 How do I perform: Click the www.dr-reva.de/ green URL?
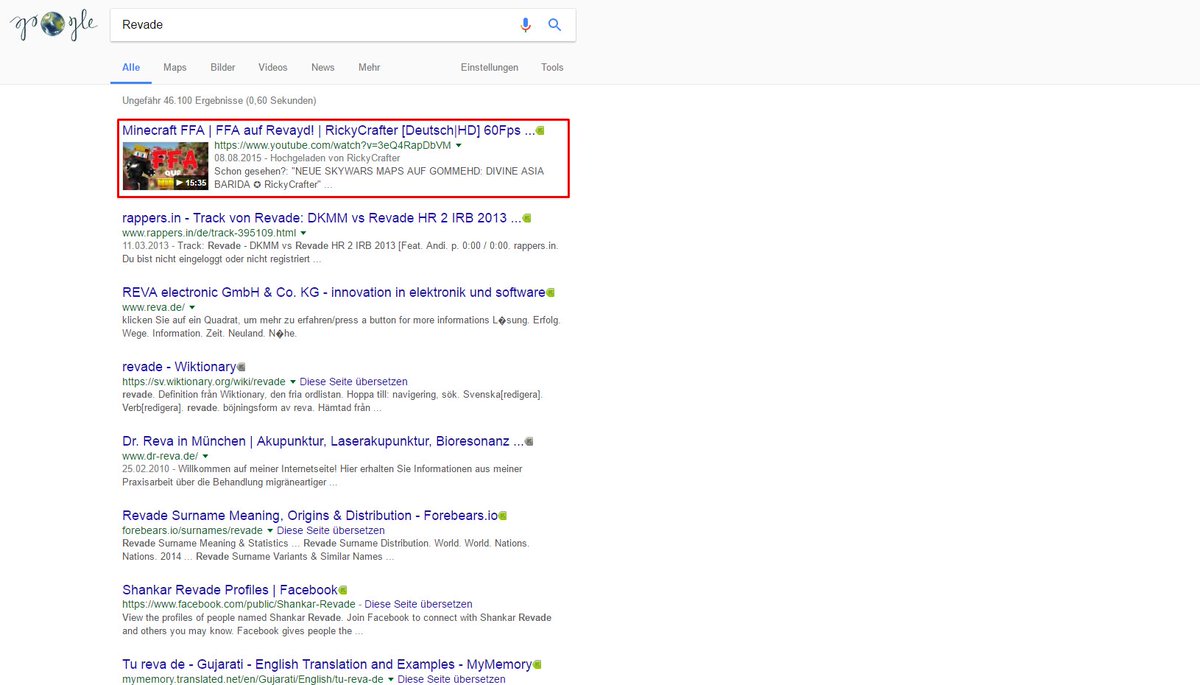(160, 456)
